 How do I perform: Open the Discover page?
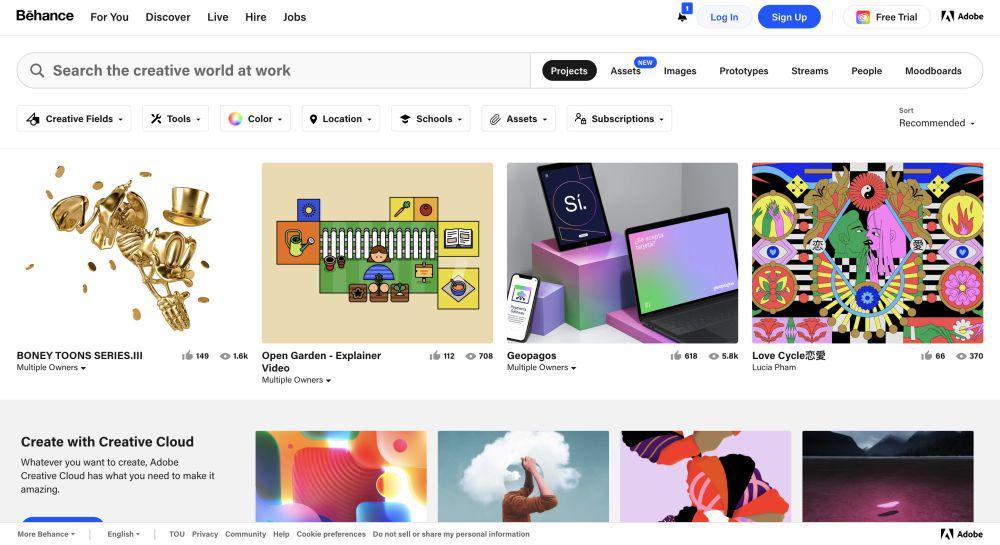tap(168, 17)
